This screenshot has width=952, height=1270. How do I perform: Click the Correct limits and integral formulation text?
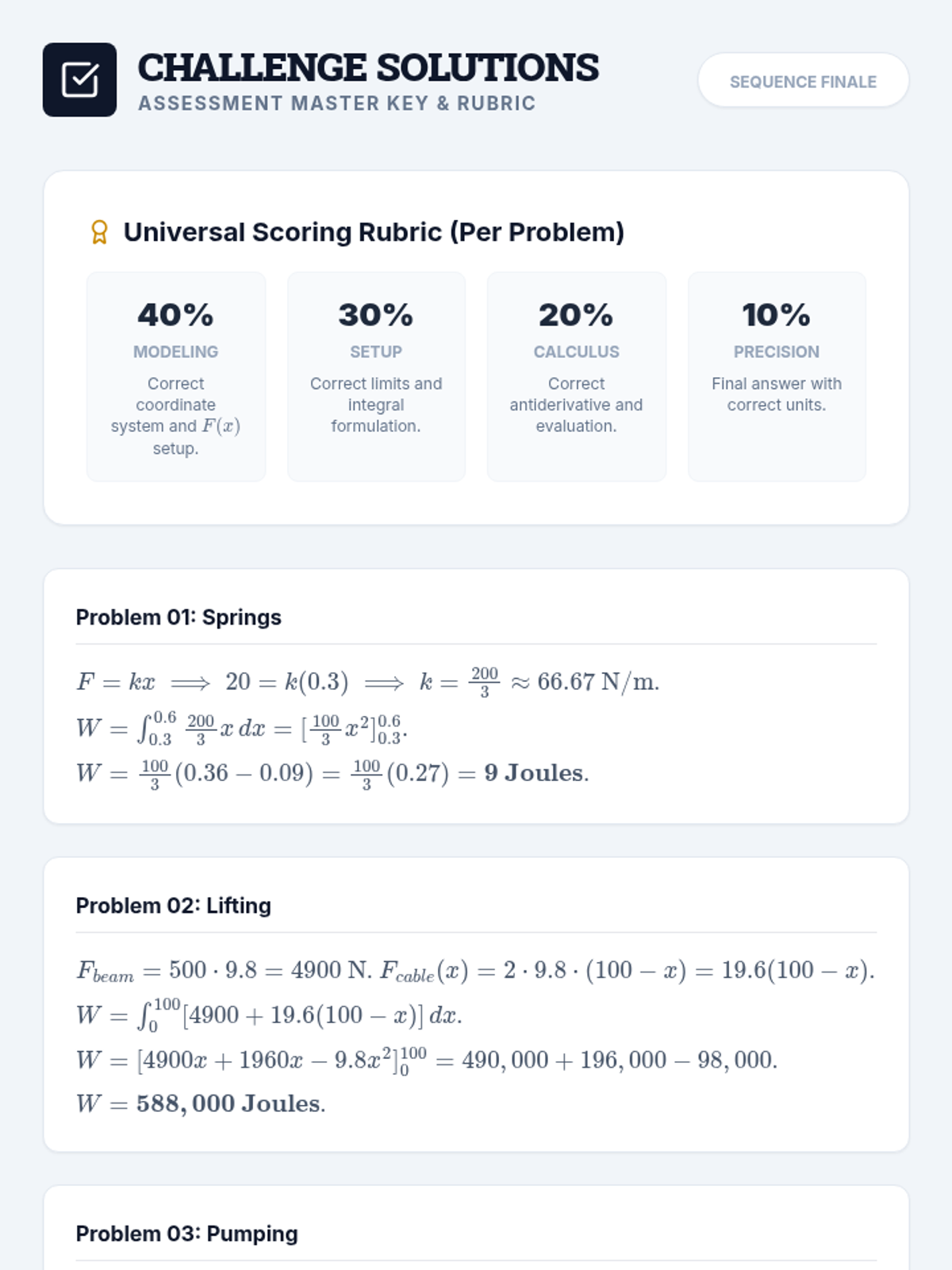pos(376,405)
